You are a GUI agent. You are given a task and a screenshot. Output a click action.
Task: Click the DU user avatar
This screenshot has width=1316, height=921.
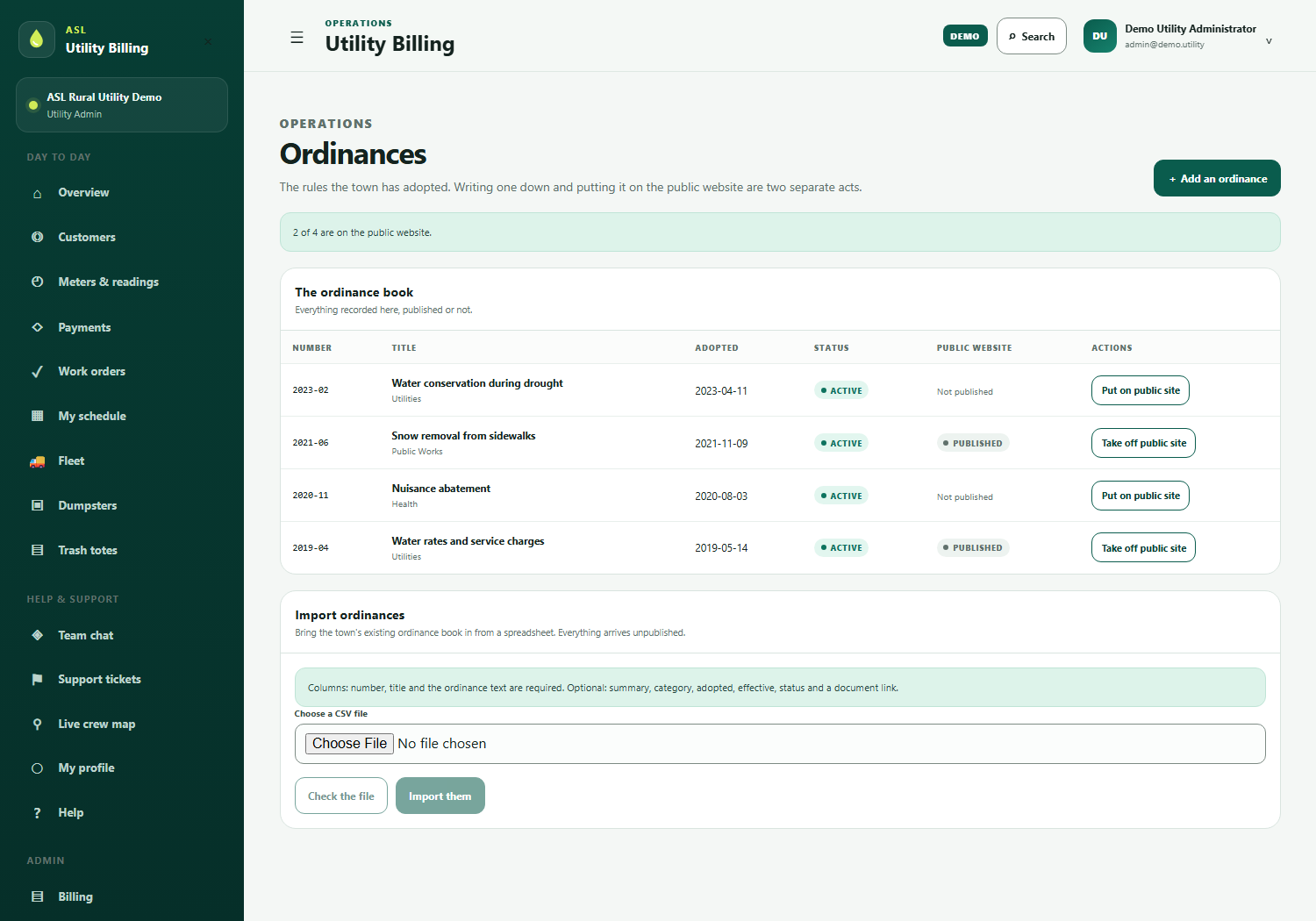click(1100, 36)
